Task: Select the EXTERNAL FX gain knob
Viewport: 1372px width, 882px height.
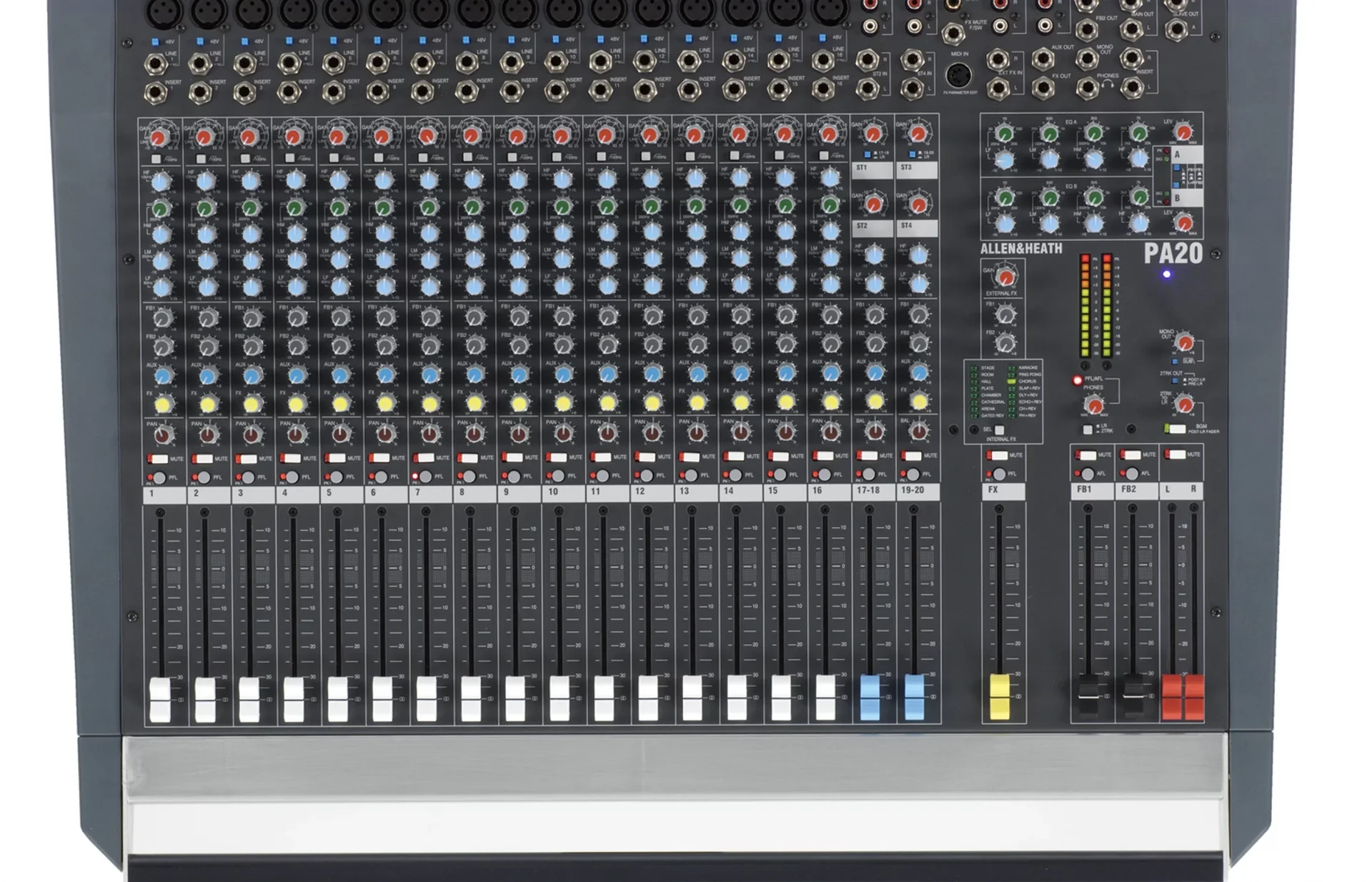Action: point(1005,277)
